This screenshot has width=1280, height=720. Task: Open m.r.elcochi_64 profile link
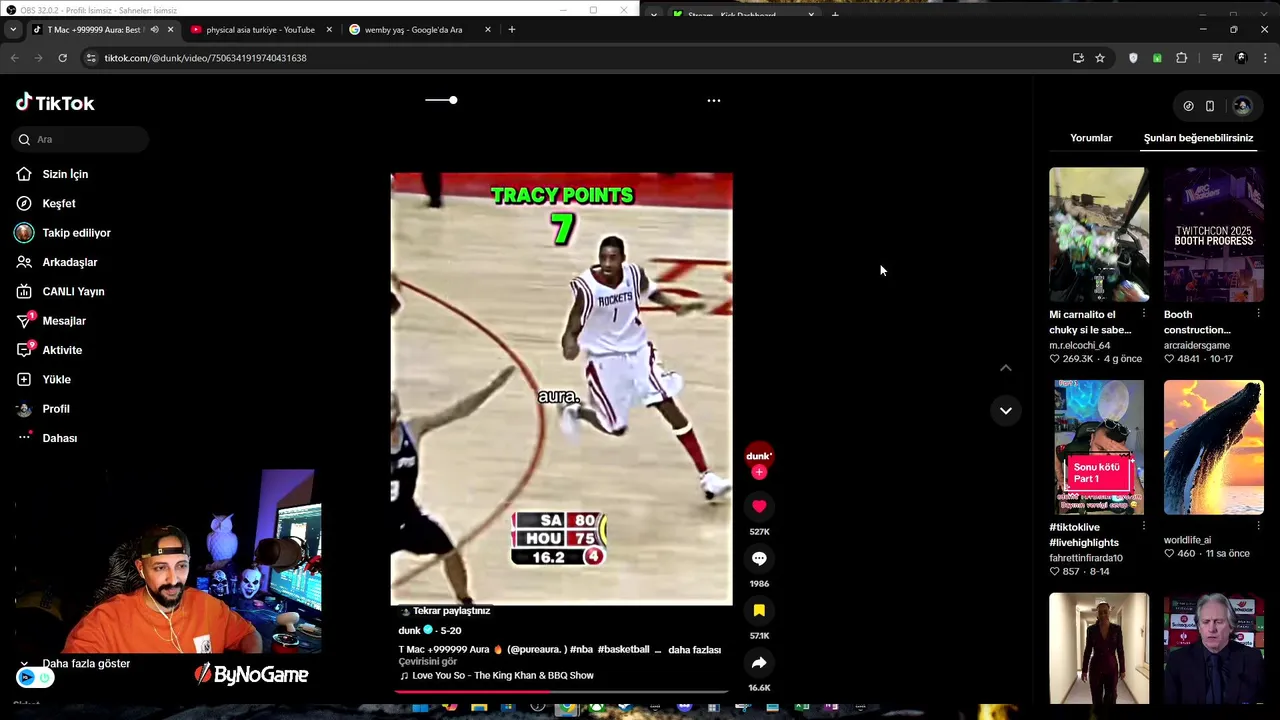[1080, 345]
